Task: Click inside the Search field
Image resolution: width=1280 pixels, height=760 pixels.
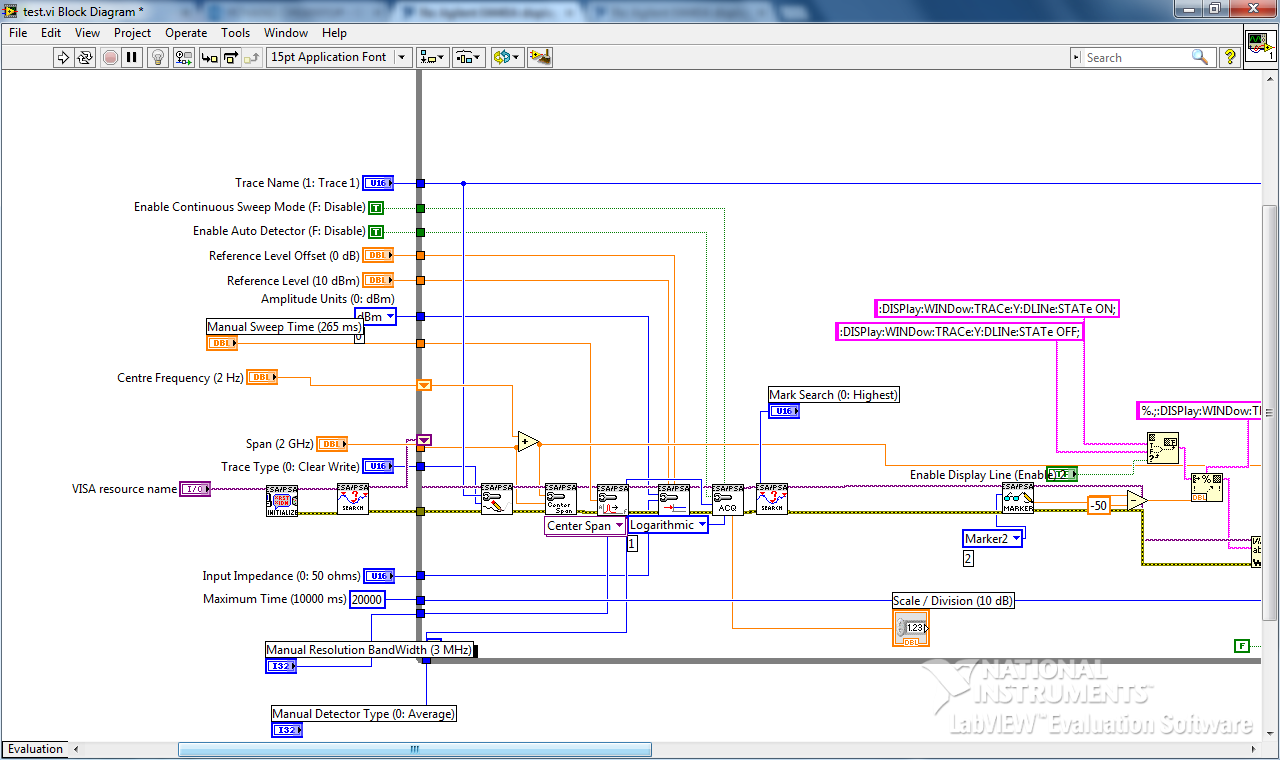Action: click(x=1143, y=57)
